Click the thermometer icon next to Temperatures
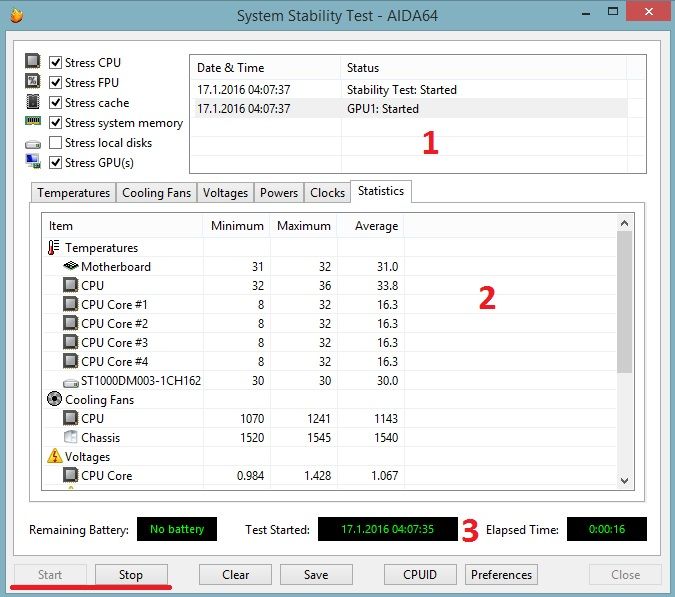 click(x=54, y=247)
